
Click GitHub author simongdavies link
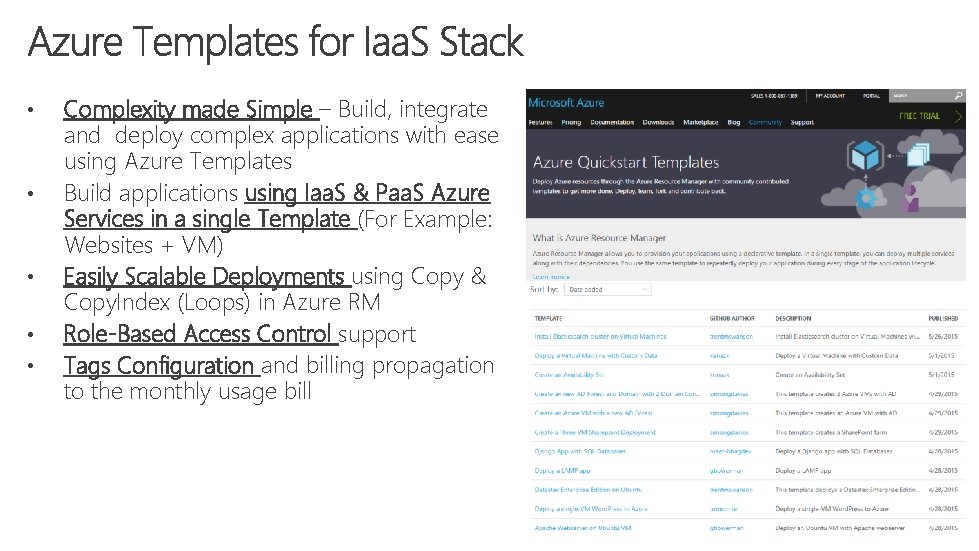(729, 394)
